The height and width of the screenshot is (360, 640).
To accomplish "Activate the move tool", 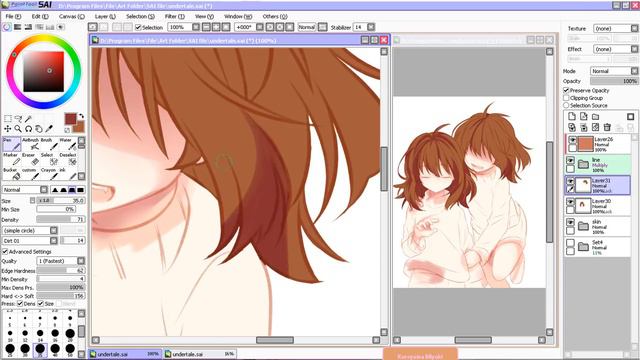I will click(8, 129).
